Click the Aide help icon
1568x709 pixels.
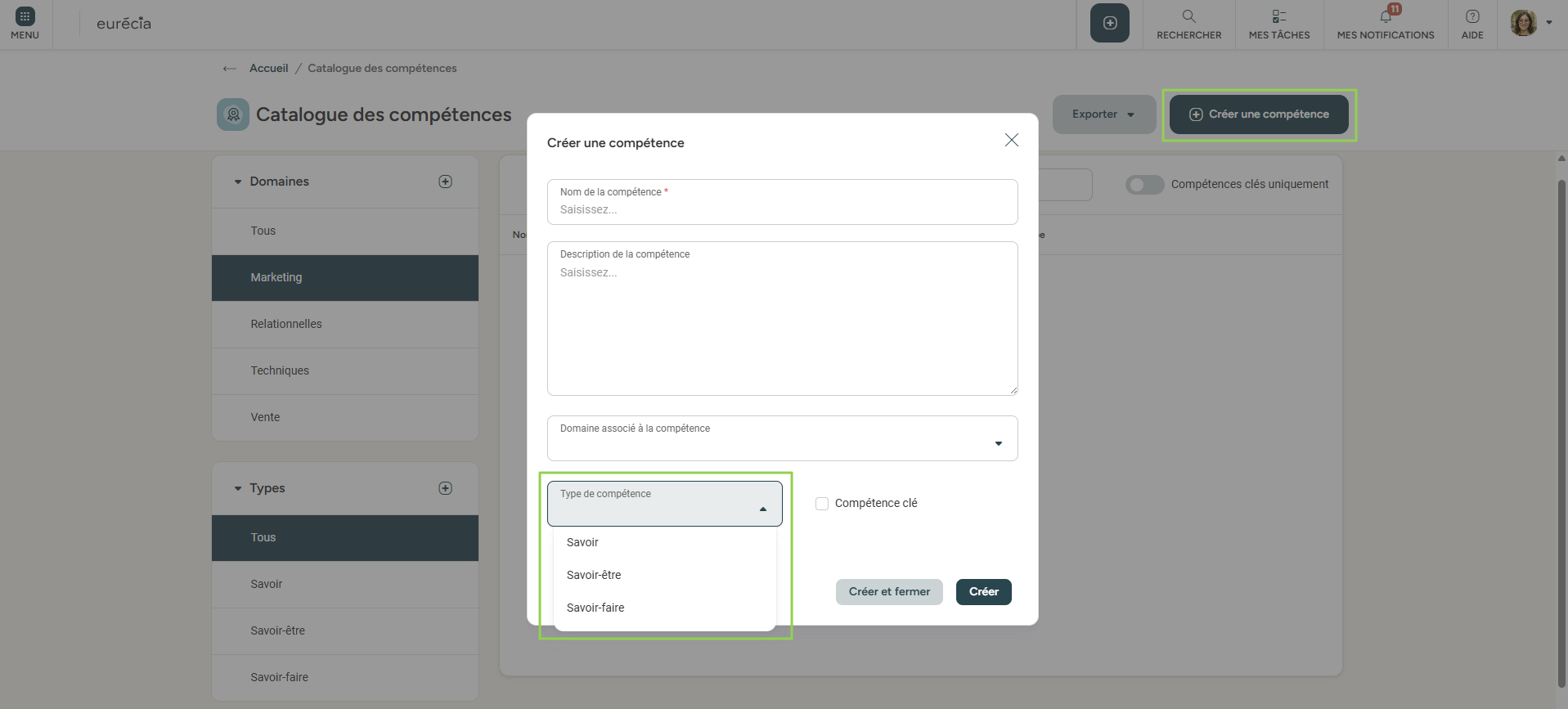click(1471, 17)
